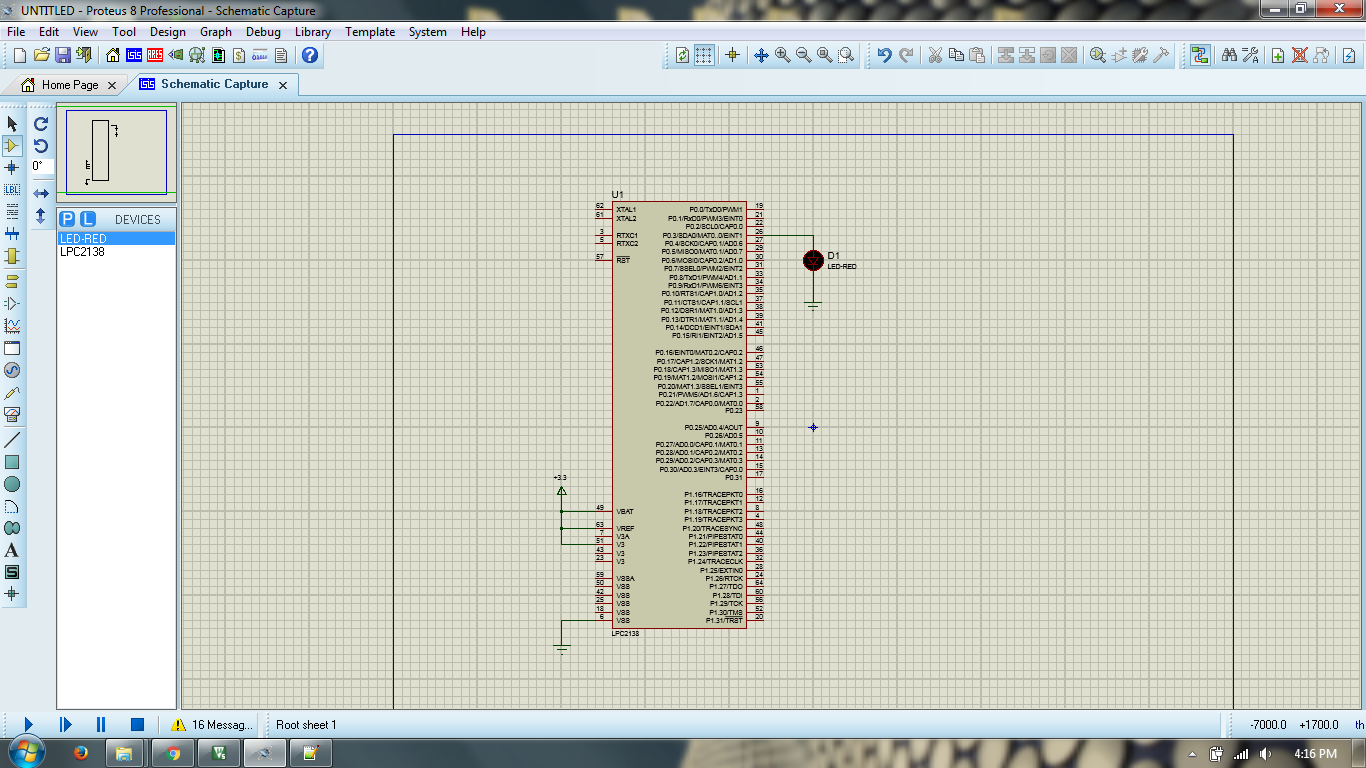Rotate clockwise using the rotate icon
The image size is (1366, 768).
[41, 124]
